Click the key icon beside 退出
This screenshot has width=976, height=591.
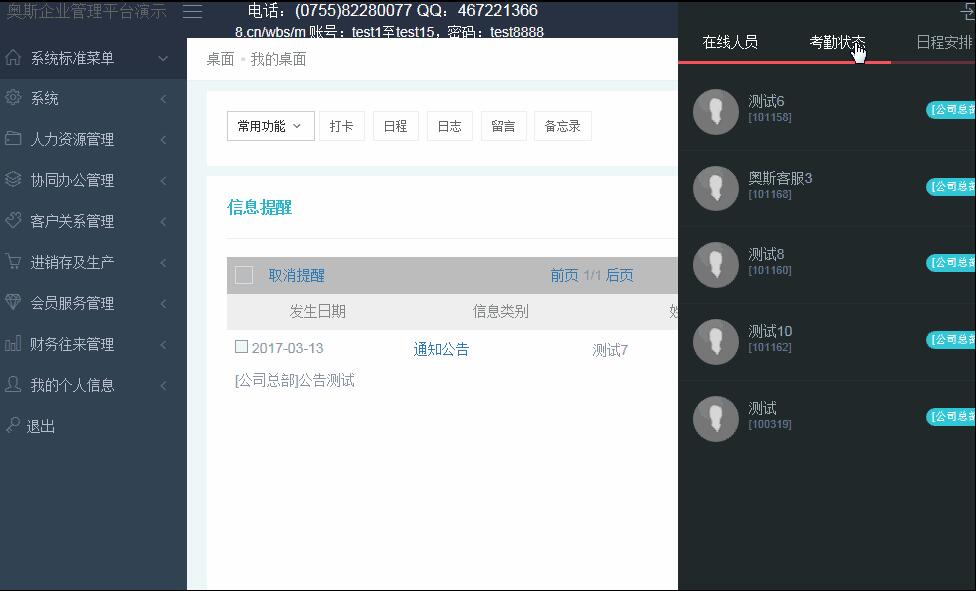point(13,425)
